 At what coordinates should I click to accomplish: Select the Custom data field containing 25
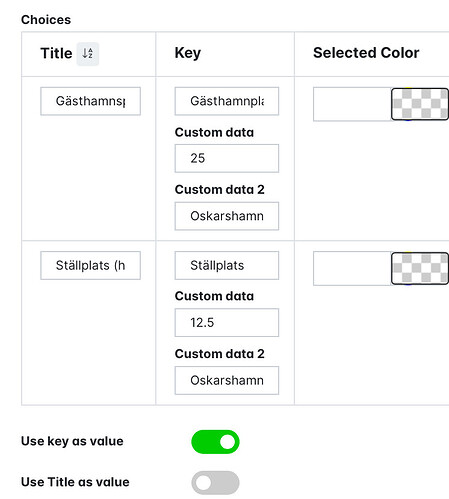(227, 158)
